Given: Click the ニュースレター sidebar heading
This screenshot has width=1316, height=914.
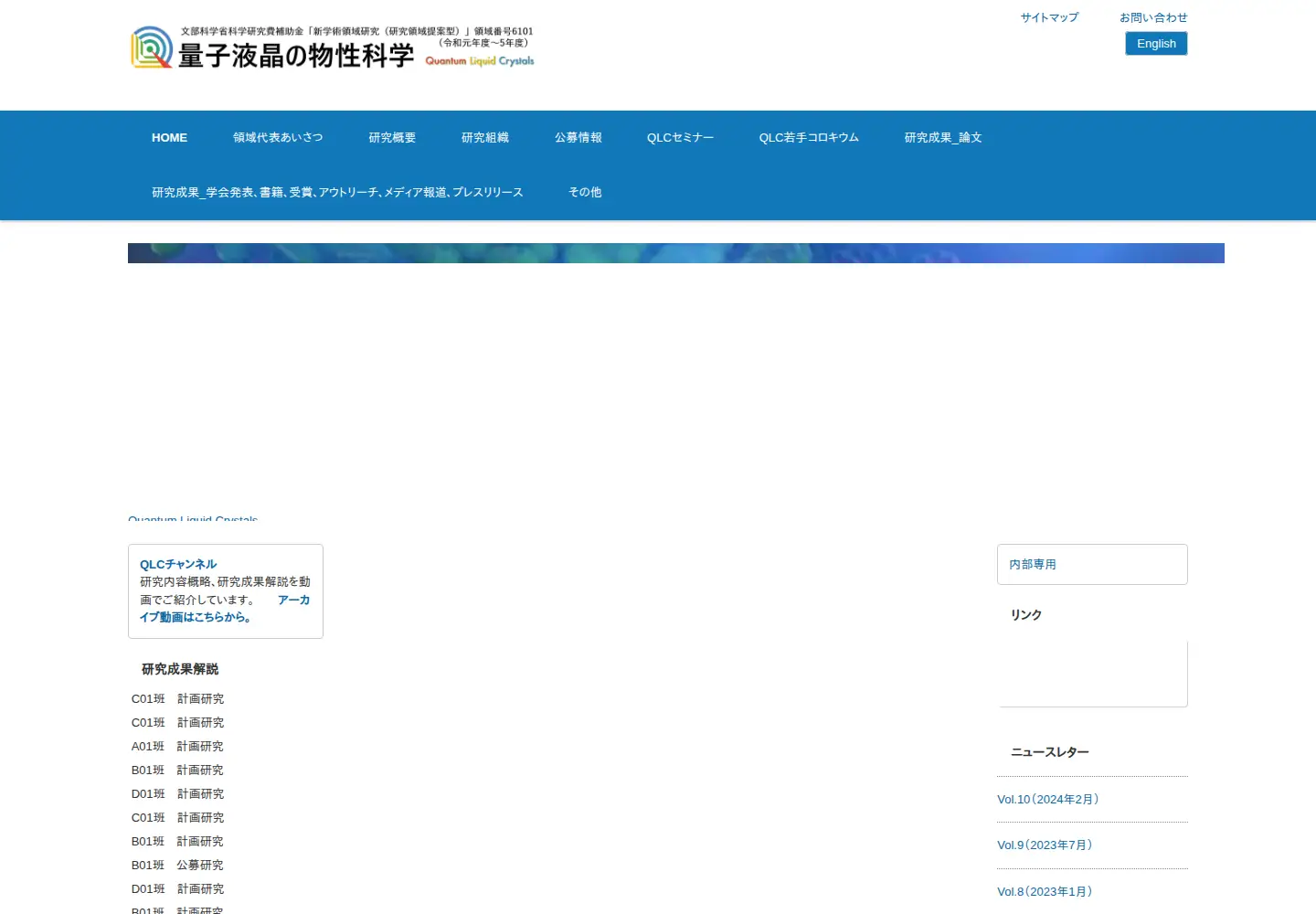Looking at the screenshot, I should pyautogui.click(x=1050, y=752).
